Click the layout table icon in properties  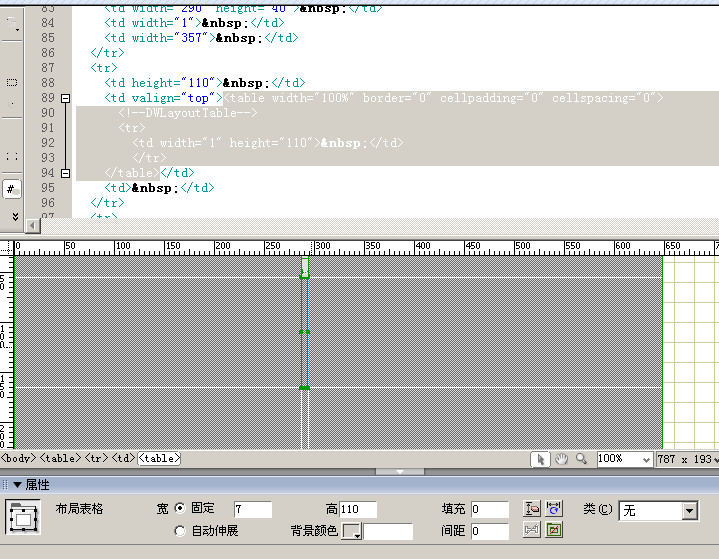click(x=23, y=518)
